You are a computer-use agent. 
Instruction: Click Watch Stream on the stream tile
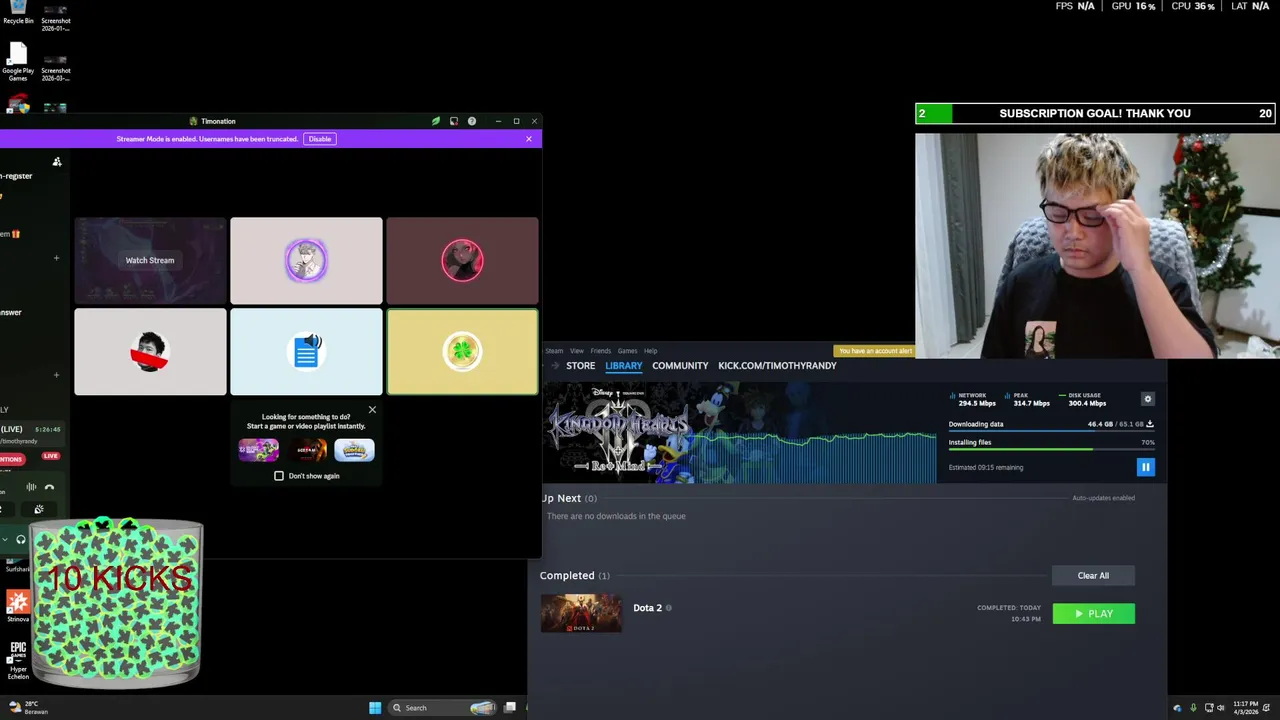[x=150, y=260]
